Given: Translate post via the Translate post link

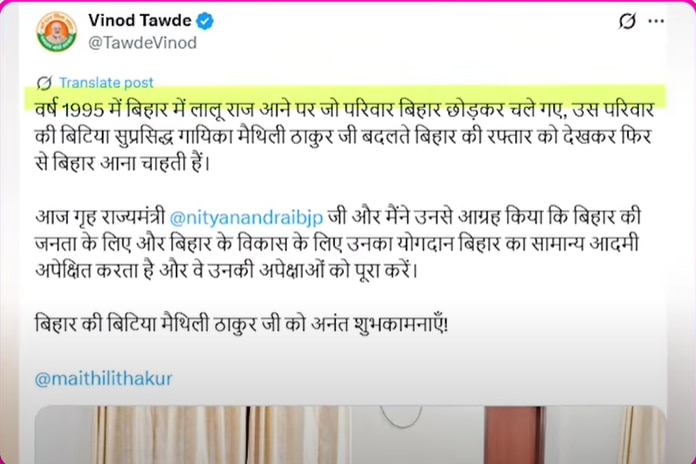Looking at the screenshot, I should (x=106, y=83).
